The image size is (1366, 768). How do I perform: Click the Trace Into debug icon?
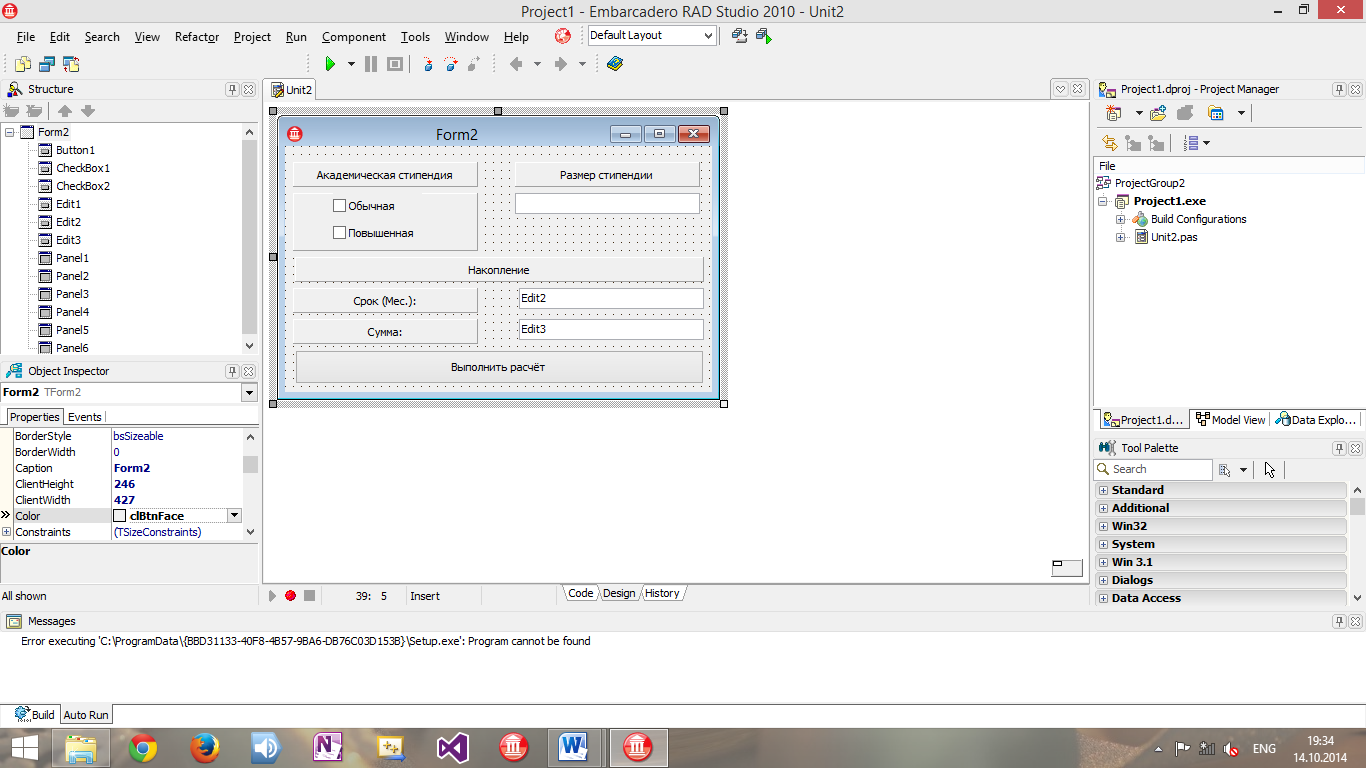[428, 64]
